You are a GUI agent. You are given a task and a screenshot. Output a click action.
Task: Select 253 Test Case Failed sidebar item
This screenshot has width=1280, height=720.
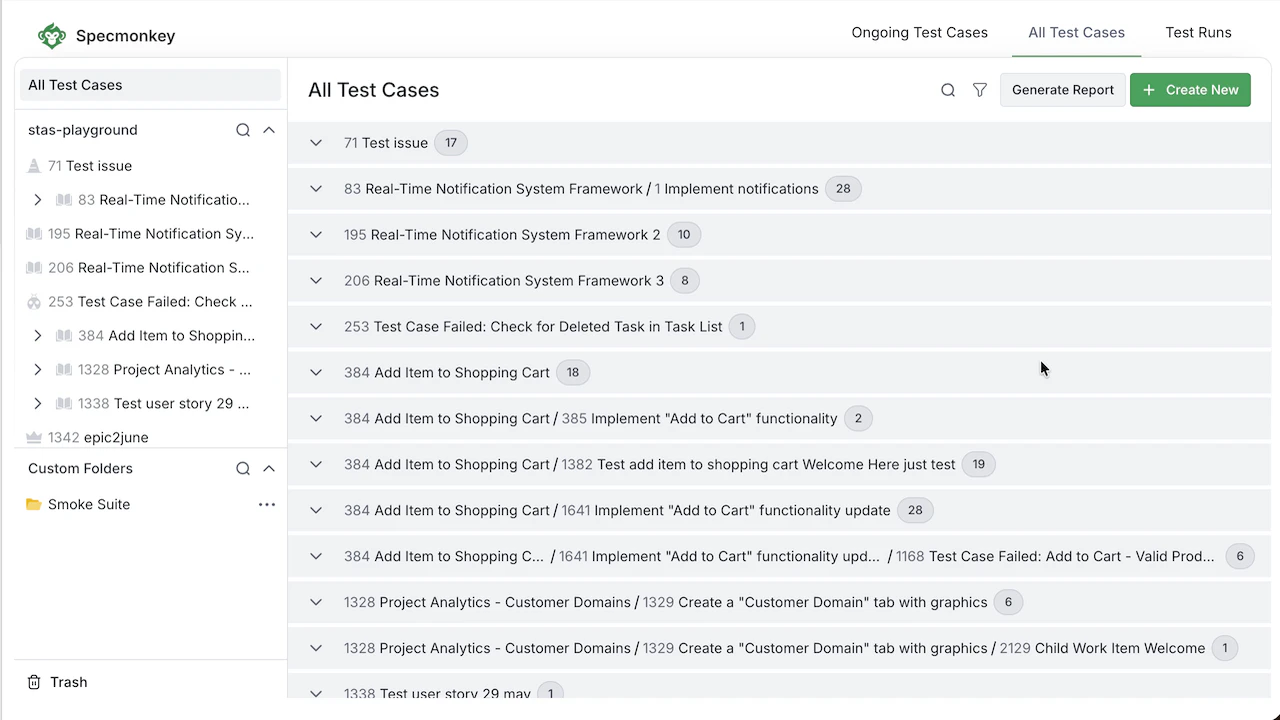150,302
